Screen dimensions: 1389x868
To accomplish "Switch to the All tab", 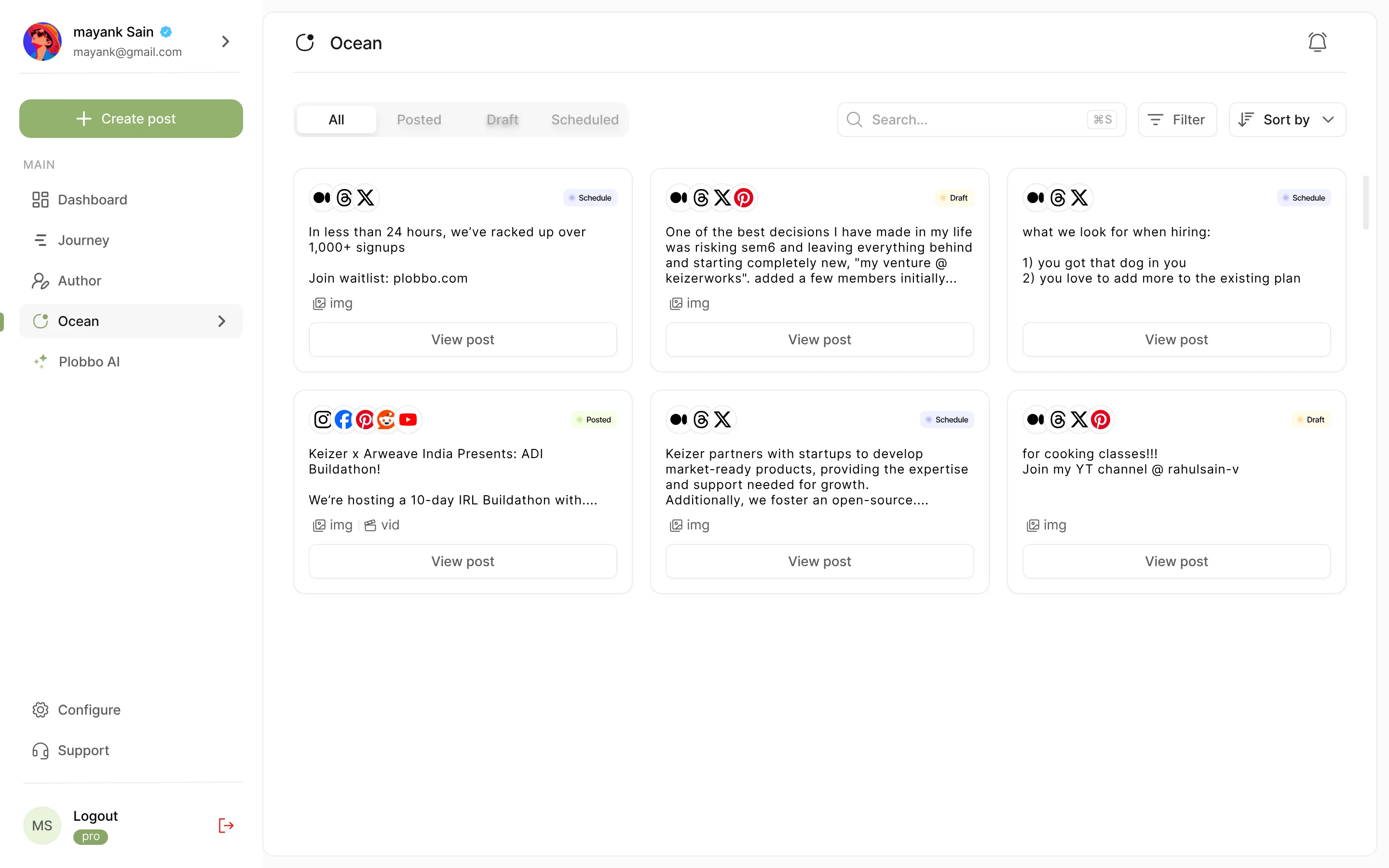I will [336, 120].
